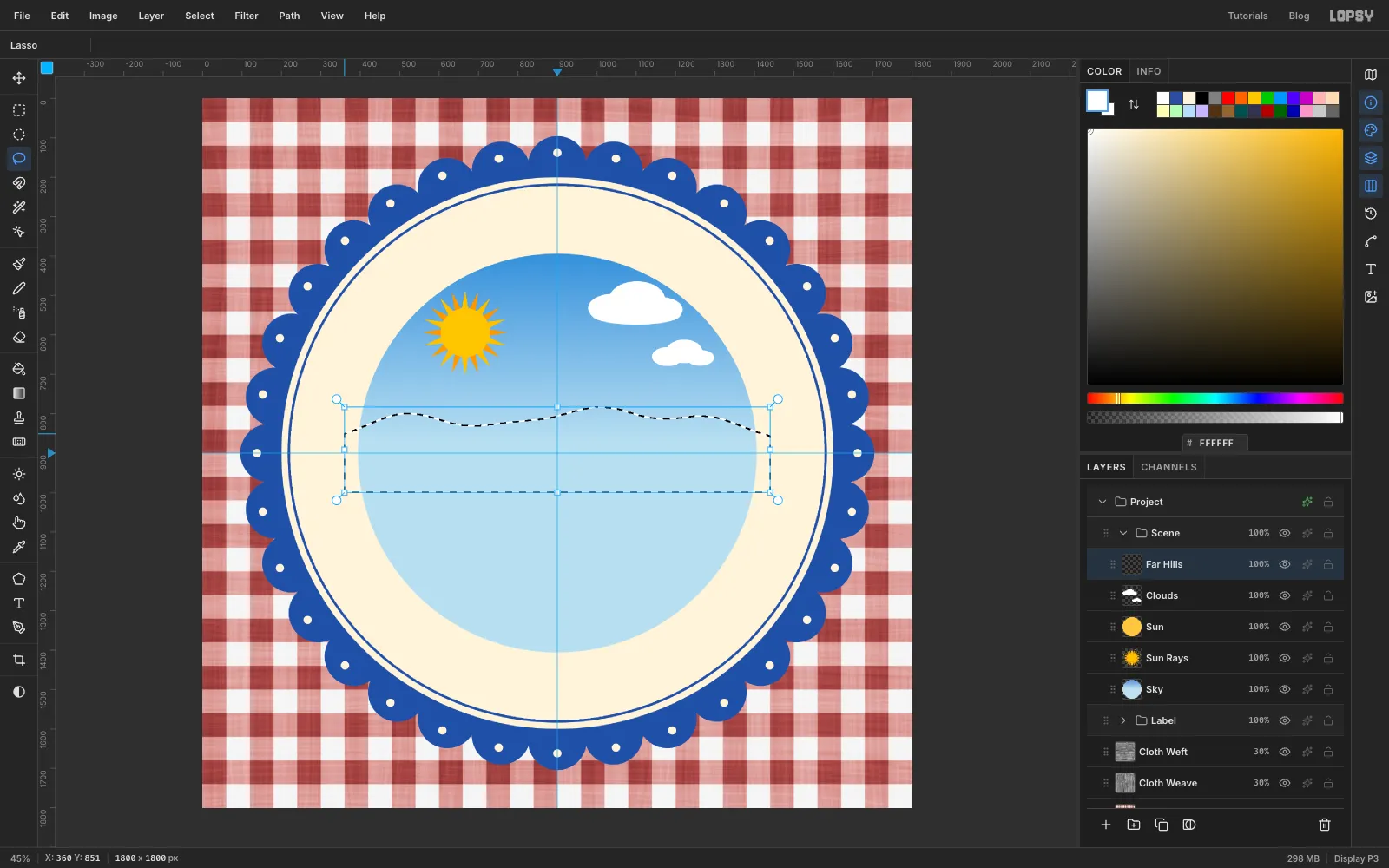This screenshot has height=868, width=1389.
Task: Select the Crop tool
Action: click(x=19, y=660)
